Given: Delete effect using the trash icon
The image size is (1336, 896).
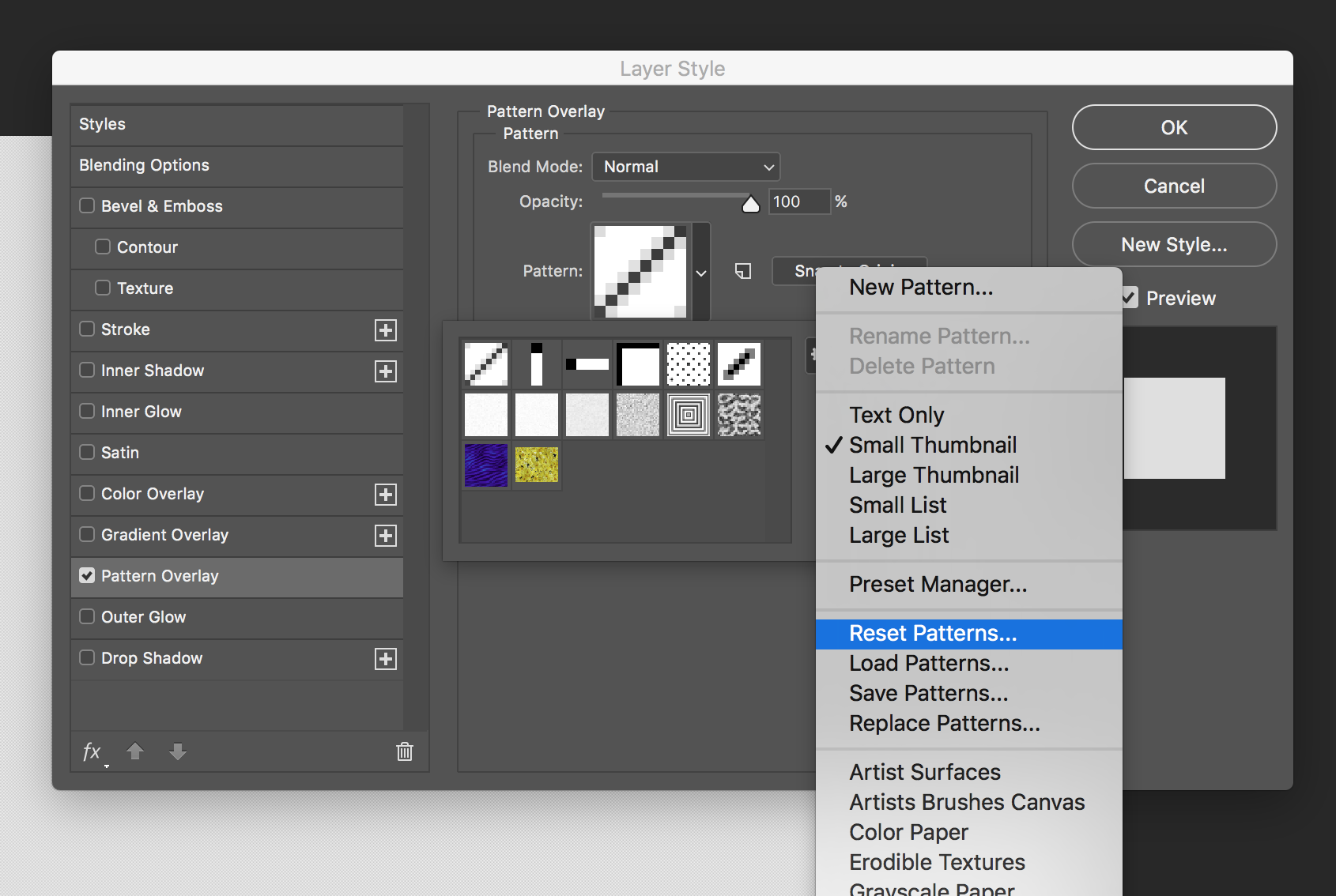Looking at the screenshot, I should point(405,751).
